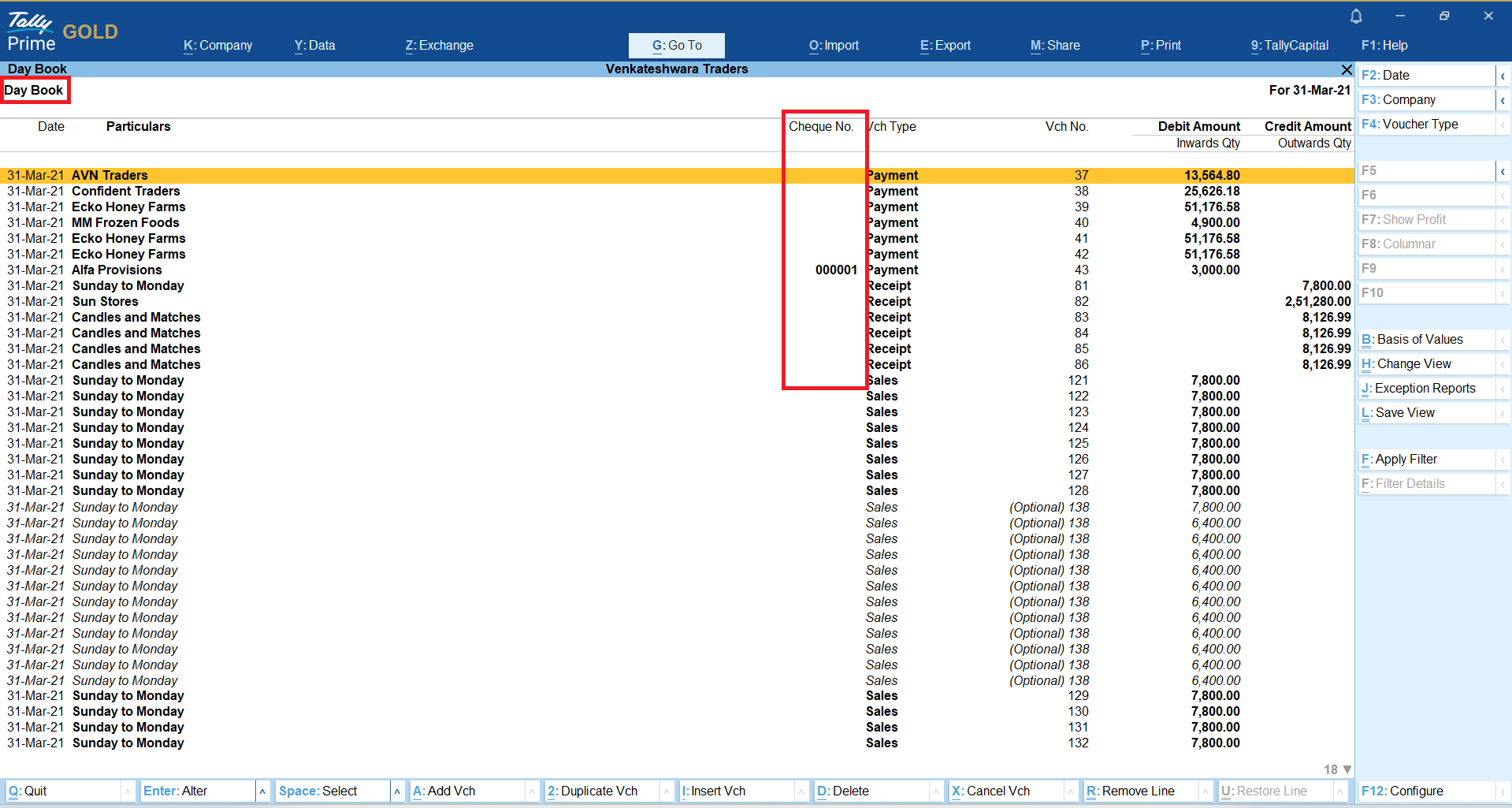Expand the chevron next to F3: Company

[x=1503, y=100]
